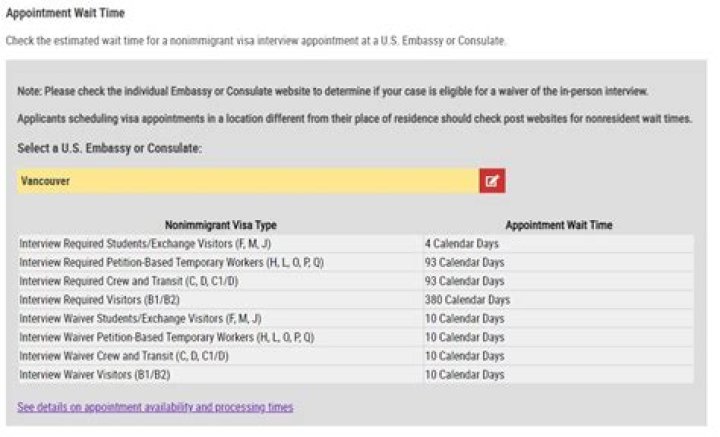The height and width of the screenshot is (437, 720).
Task: Click the 380 Calendar Days wait time
Action: [x=467, y=300]
